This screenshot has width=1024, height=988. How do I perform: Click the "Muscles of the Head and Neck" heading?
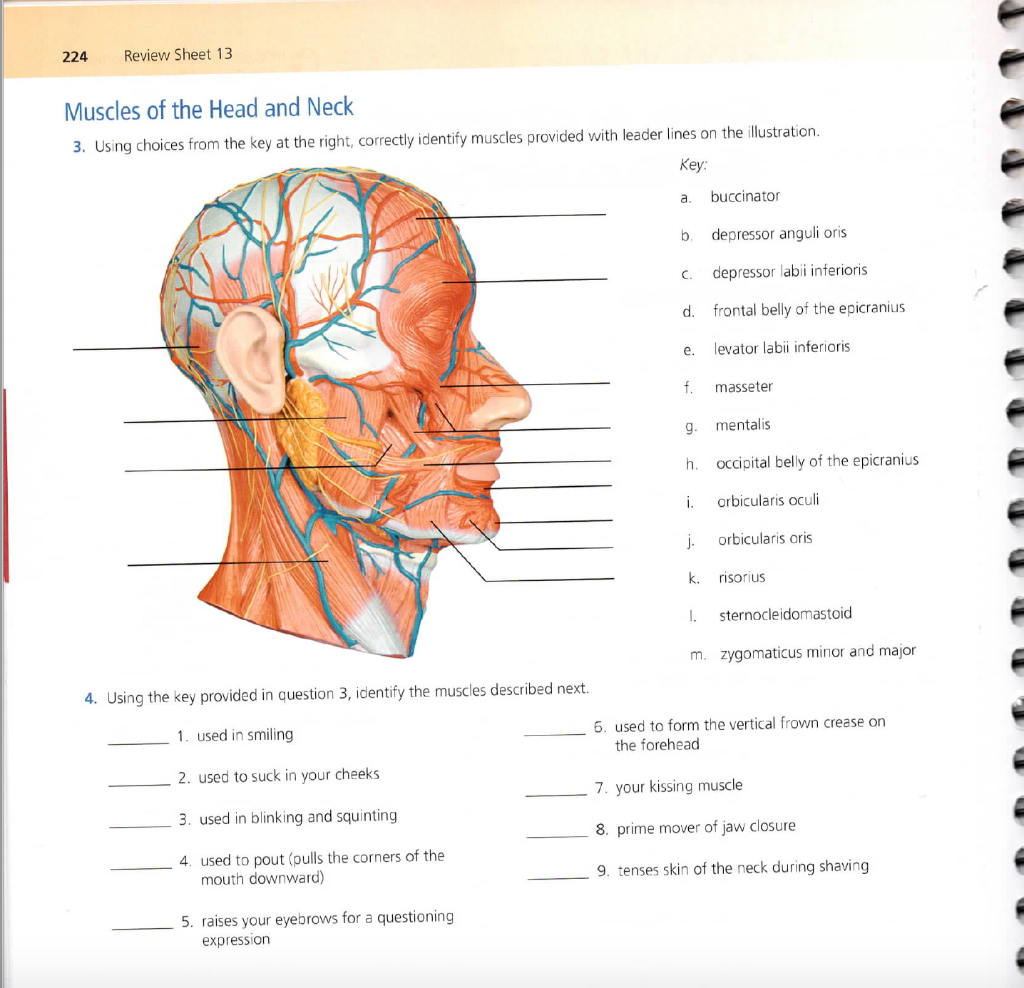208,108
